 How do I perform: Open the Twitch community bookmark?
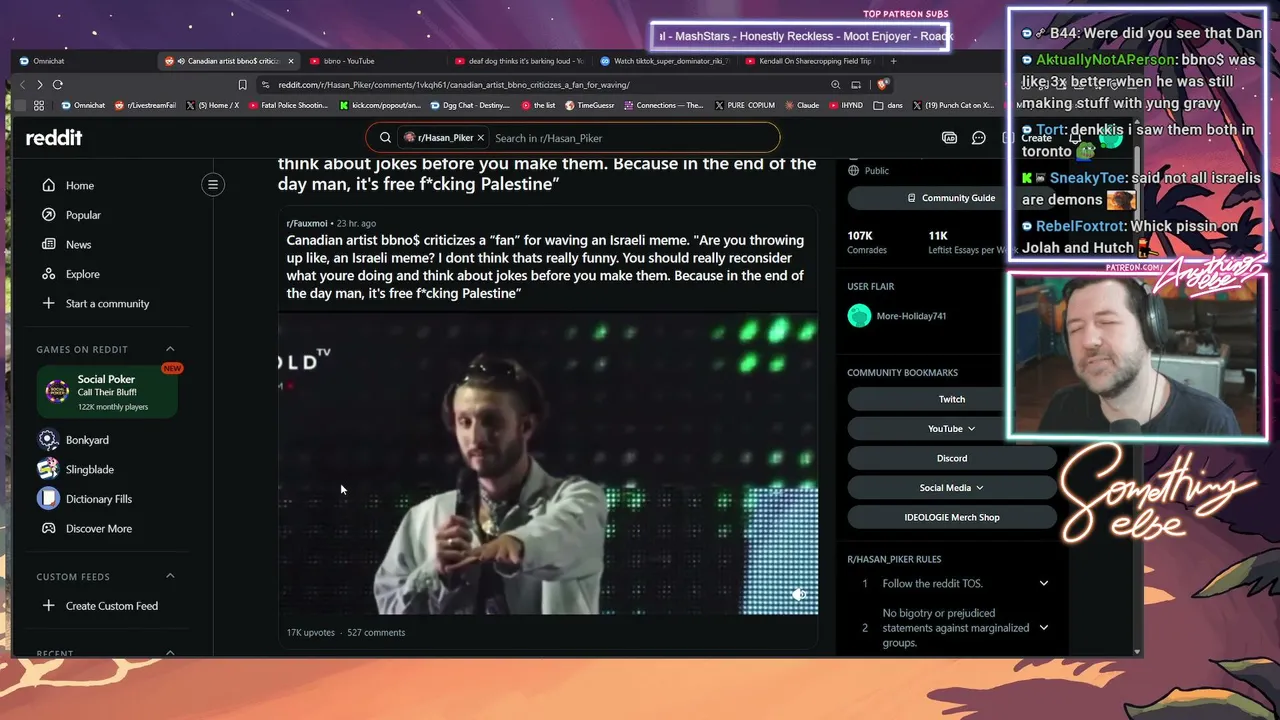point(952,399)
